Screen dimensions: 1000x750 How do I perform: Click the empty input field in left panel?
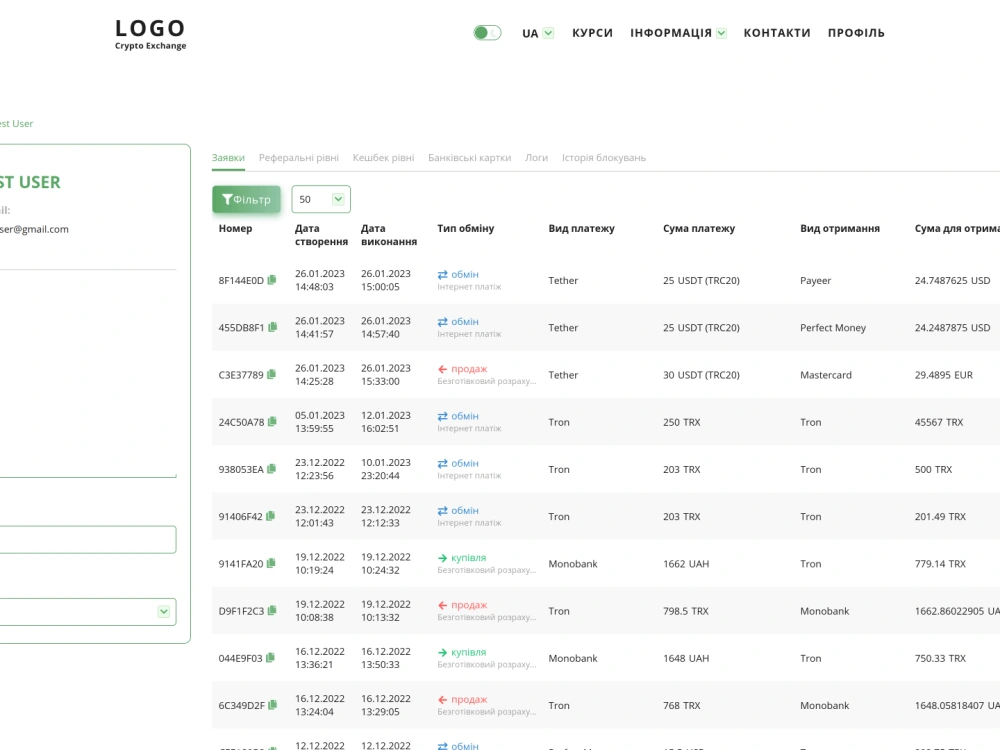point(88,540)
